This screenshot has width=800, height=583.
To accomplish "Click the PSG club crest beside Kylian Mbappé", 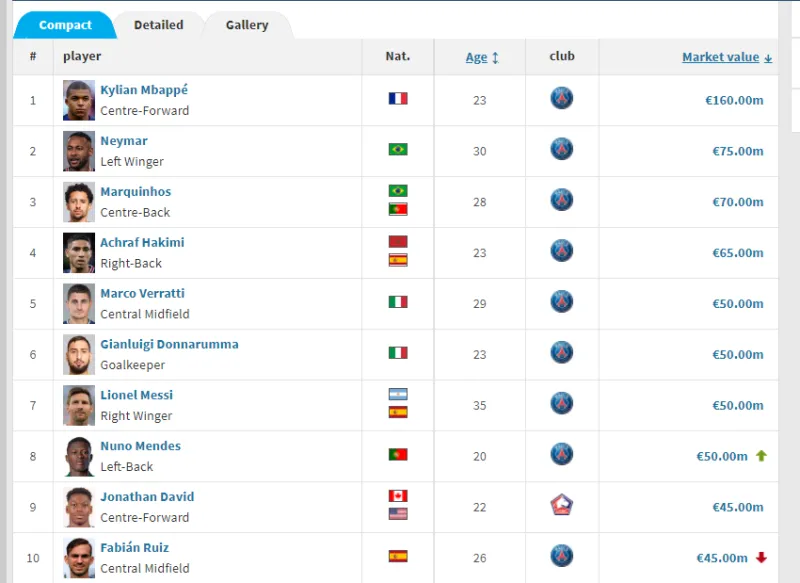I will pyautogui.click(x=562, y=99).
